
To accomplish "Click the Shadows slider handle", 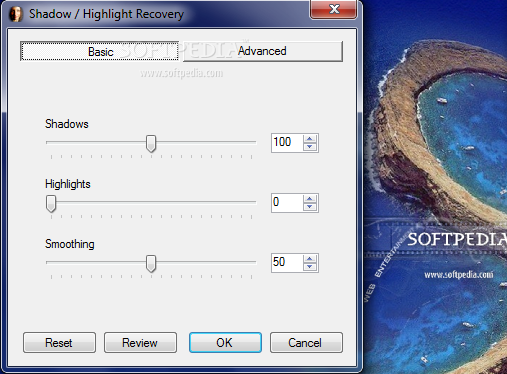I will [151, 143].
